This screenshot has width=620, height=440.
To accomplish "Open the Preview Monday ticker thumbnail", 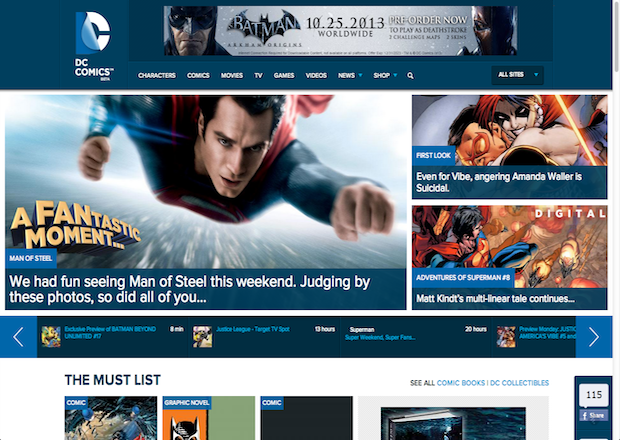I will (x=506, y=337).
